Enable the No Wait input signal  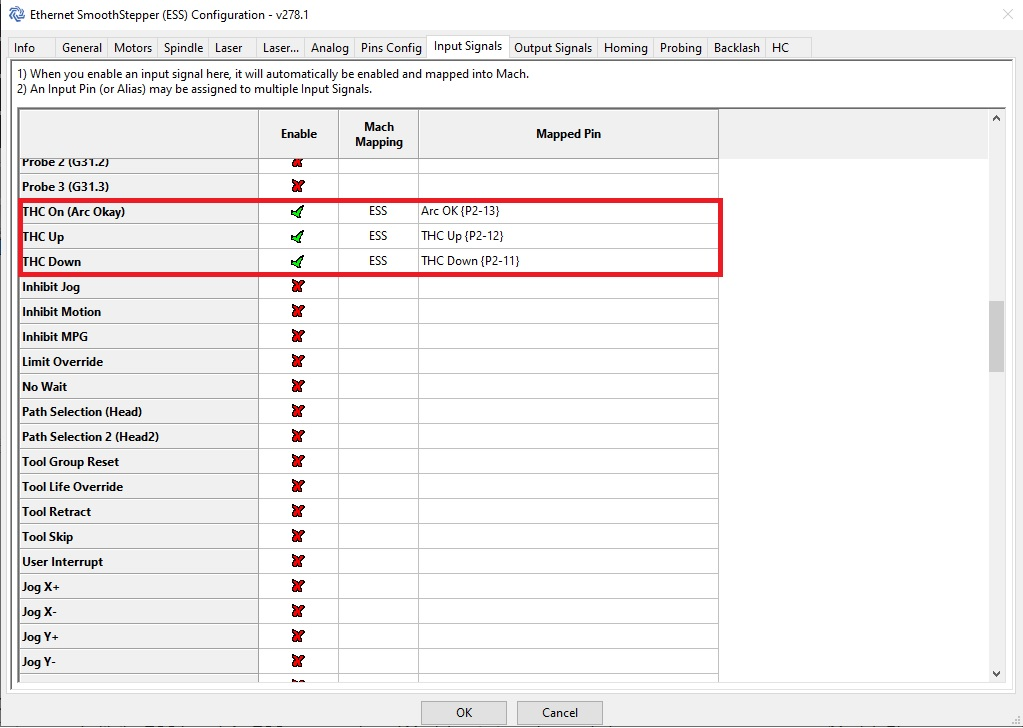coord(298,386)
